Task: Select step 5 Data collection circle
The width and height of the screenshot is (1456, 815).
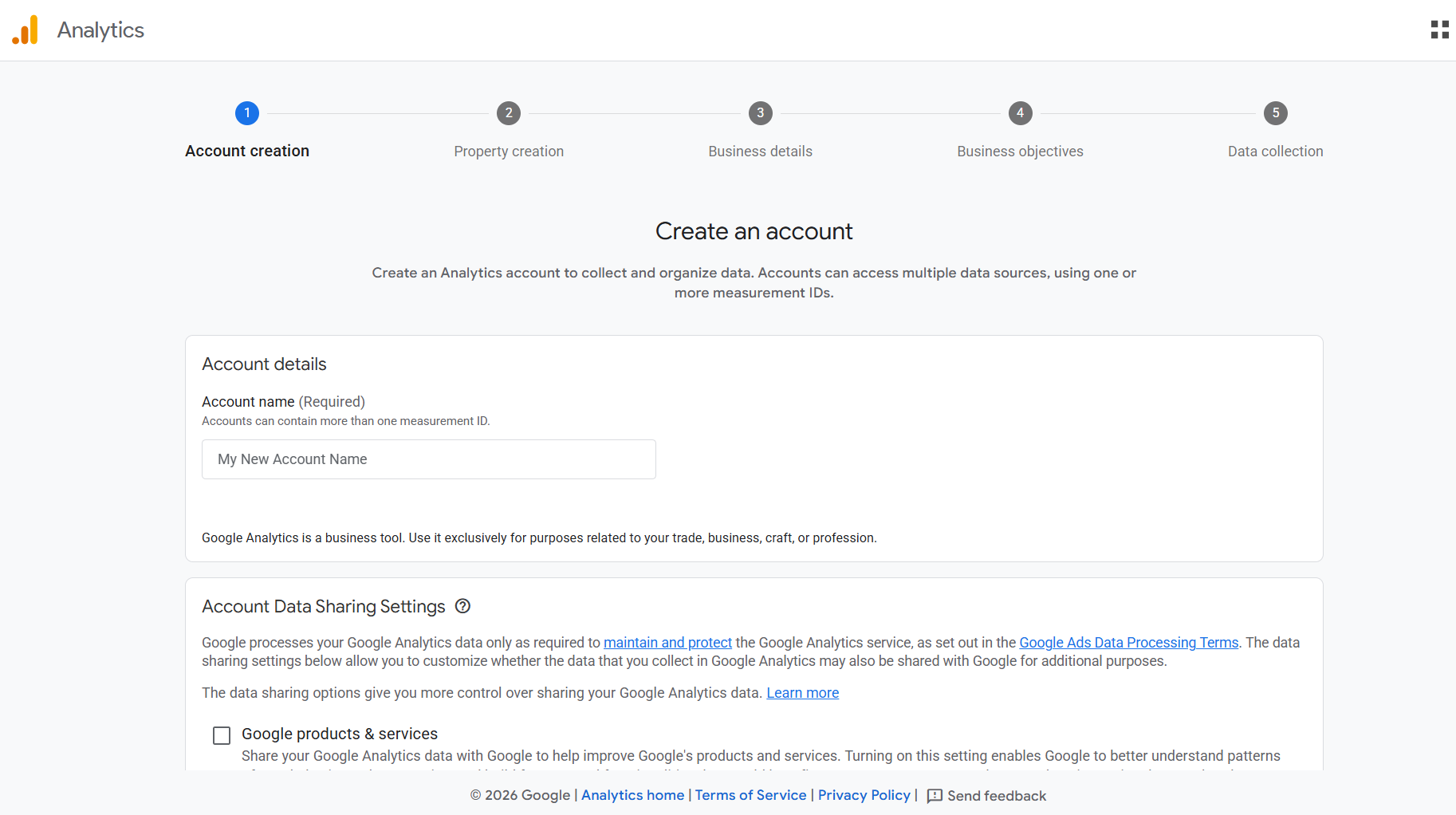Action: (1276, 113)
